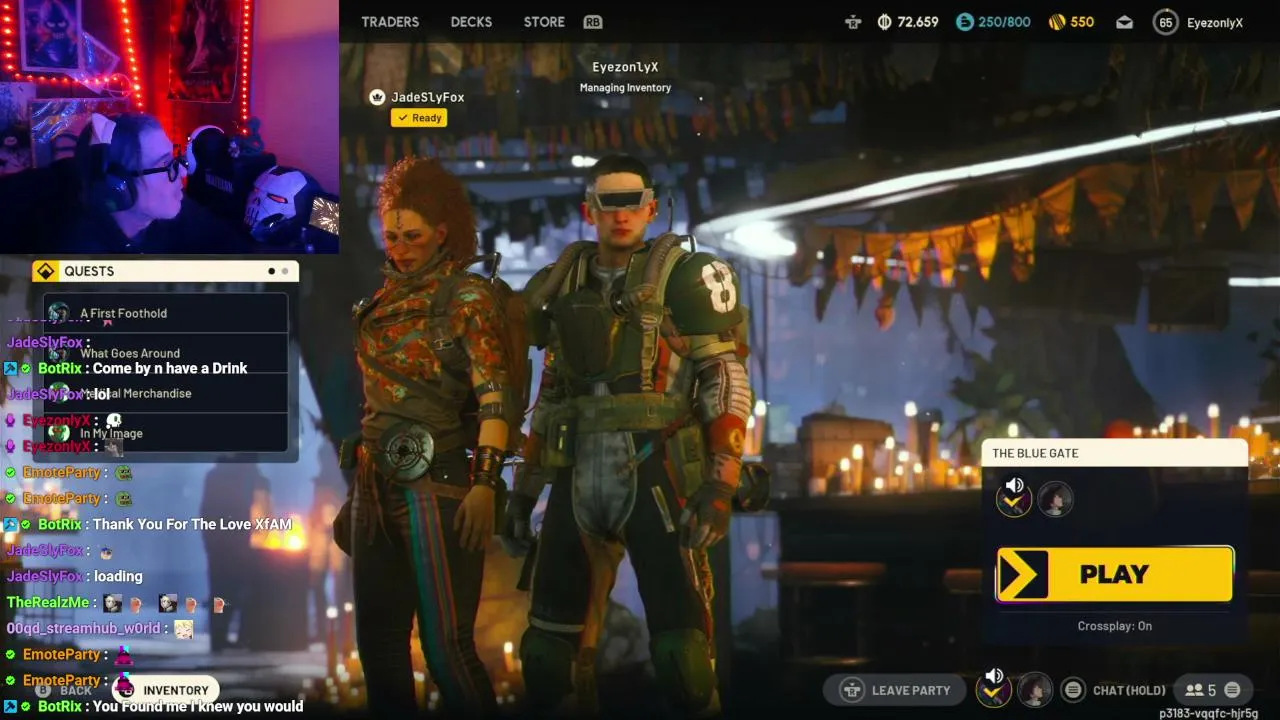Click the second avatar in bottom bar
The width and height of the screenshot is (1280, 720).
coord(1035,690)
